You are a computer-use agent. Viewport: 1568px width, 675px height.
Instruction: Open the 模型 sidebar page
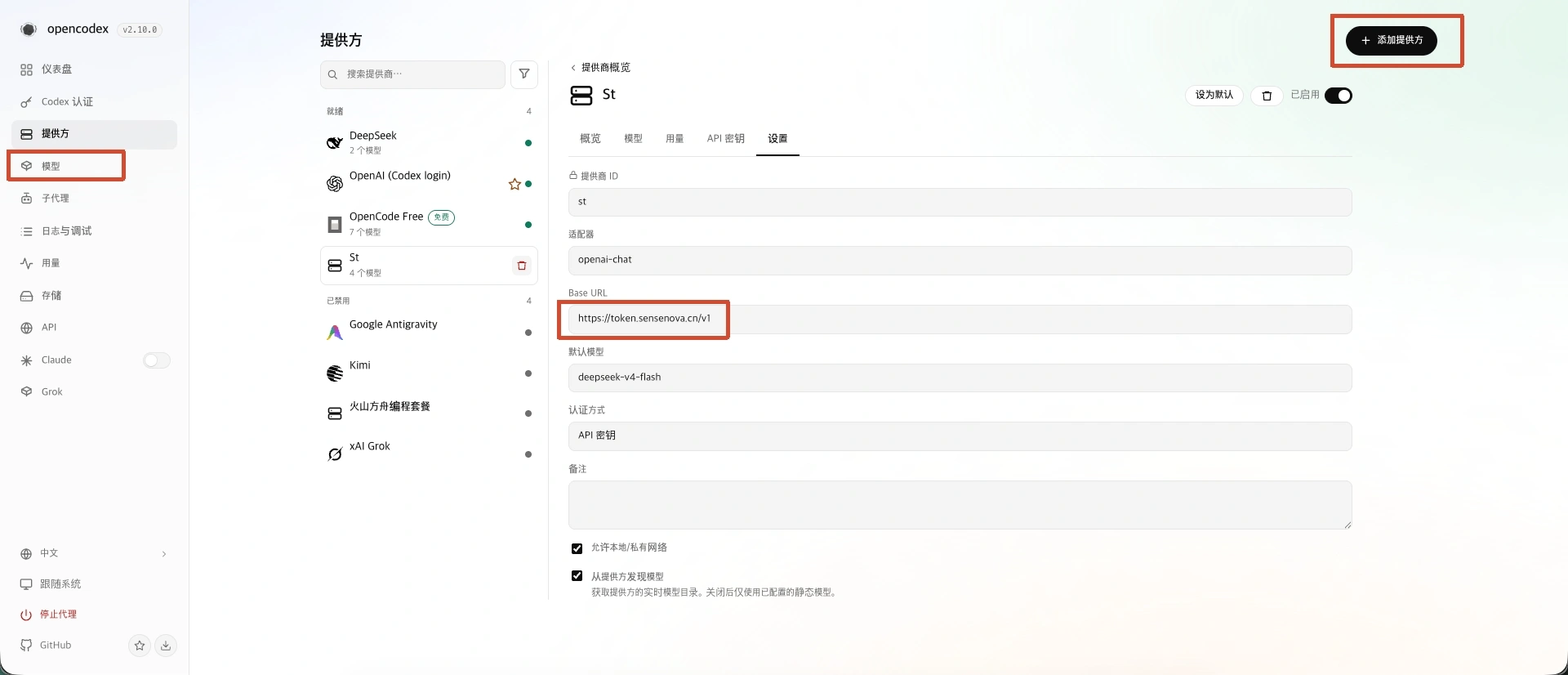94,166
